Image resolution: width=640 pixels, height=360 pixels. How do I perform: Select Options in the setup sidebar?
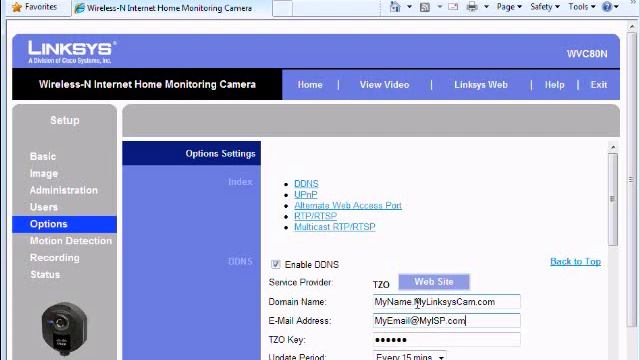click(x=64, y=224)
